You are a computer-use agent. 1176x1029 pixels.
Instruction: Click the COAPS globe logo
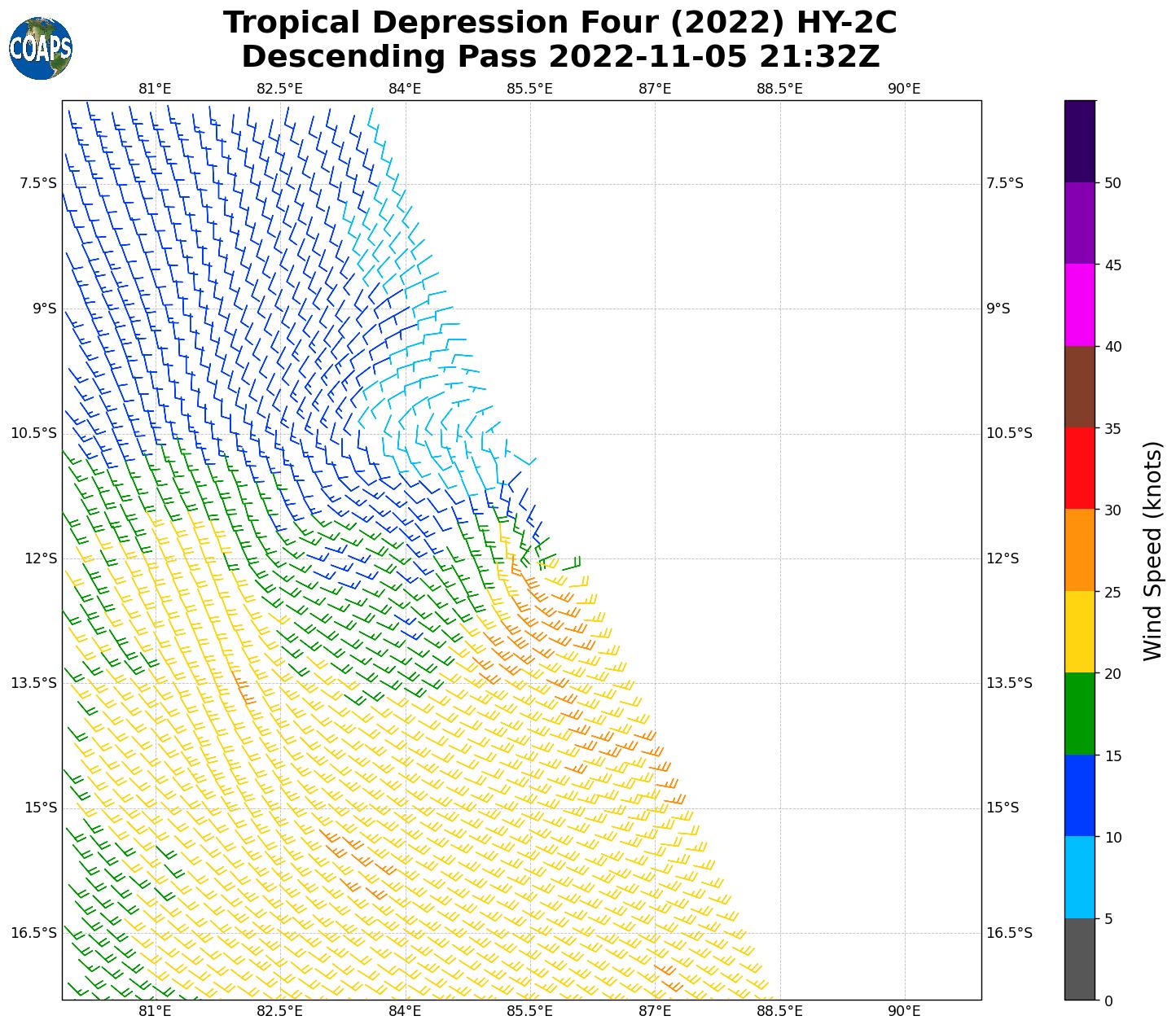41,48
